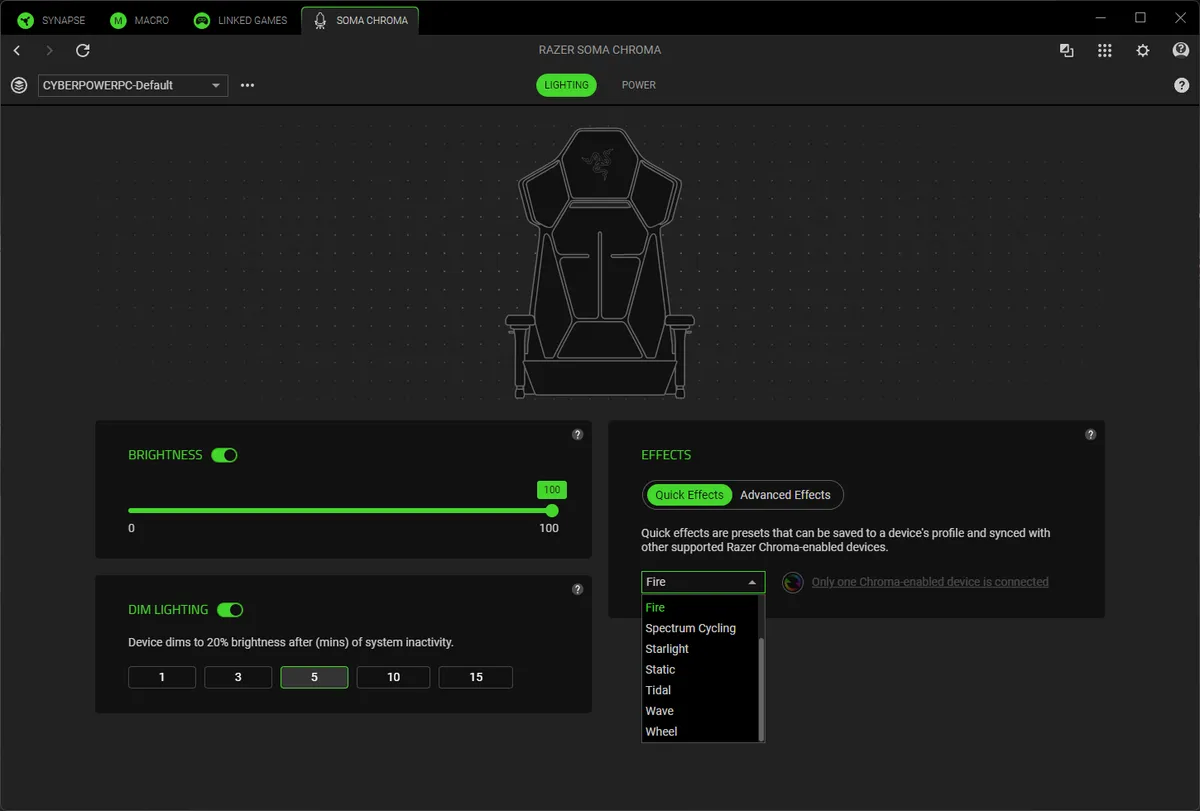This screenshot has height=811, width=1200.
Task: Open the Macro tab
Action: click(142, 20)
